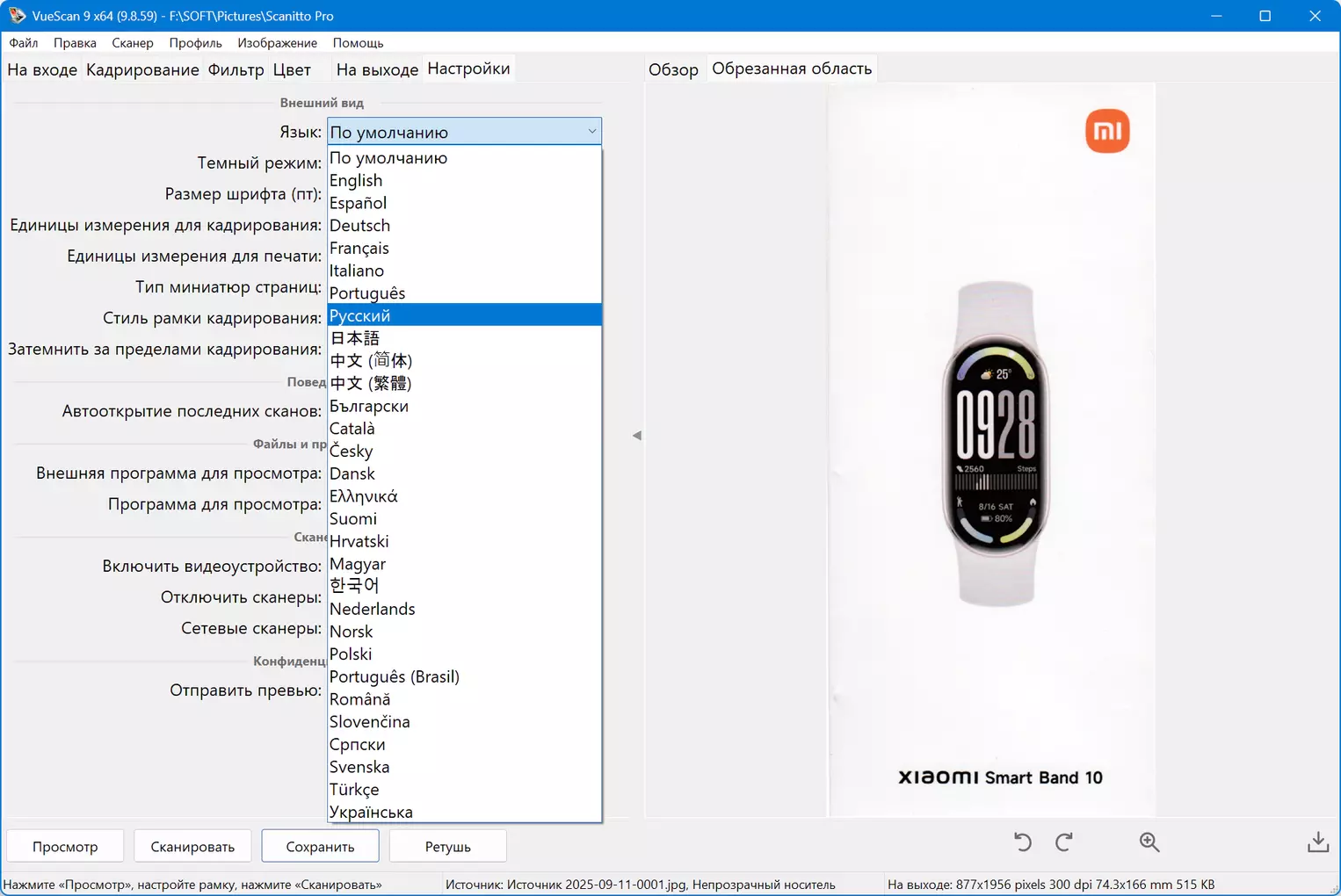Image resolution: width=1341 pixels, height=896 pixels.
Task: Choose Magyar in the language list
Action: pos(464,564)
